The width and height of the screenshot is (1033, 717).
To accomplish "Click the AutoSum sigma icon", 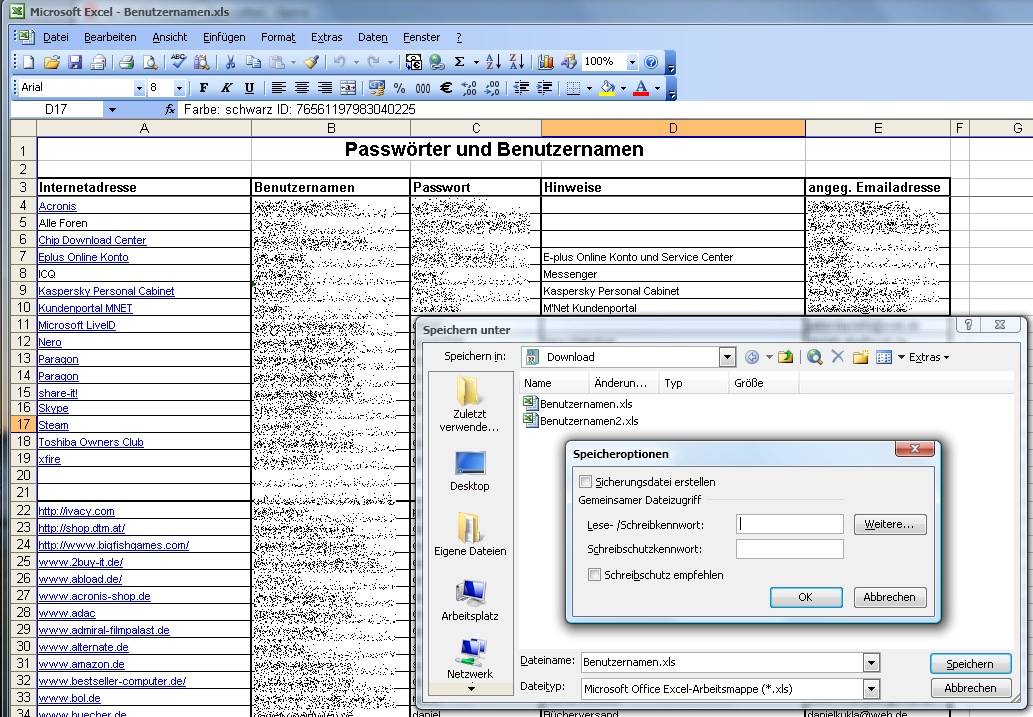I will coord(460,62).
